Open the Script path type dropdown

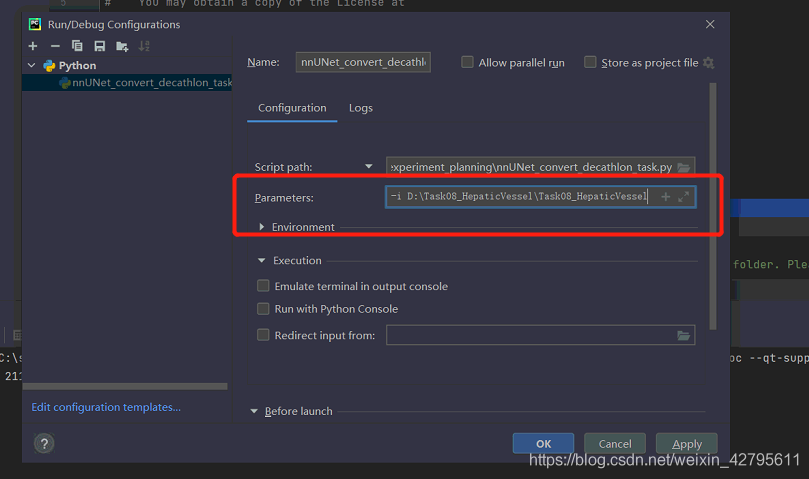coord(368,166)
